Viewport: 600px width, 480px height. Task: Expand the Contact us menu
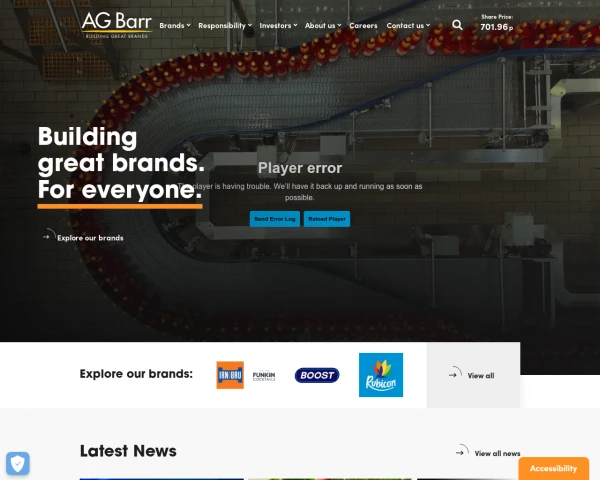(408, 26)
